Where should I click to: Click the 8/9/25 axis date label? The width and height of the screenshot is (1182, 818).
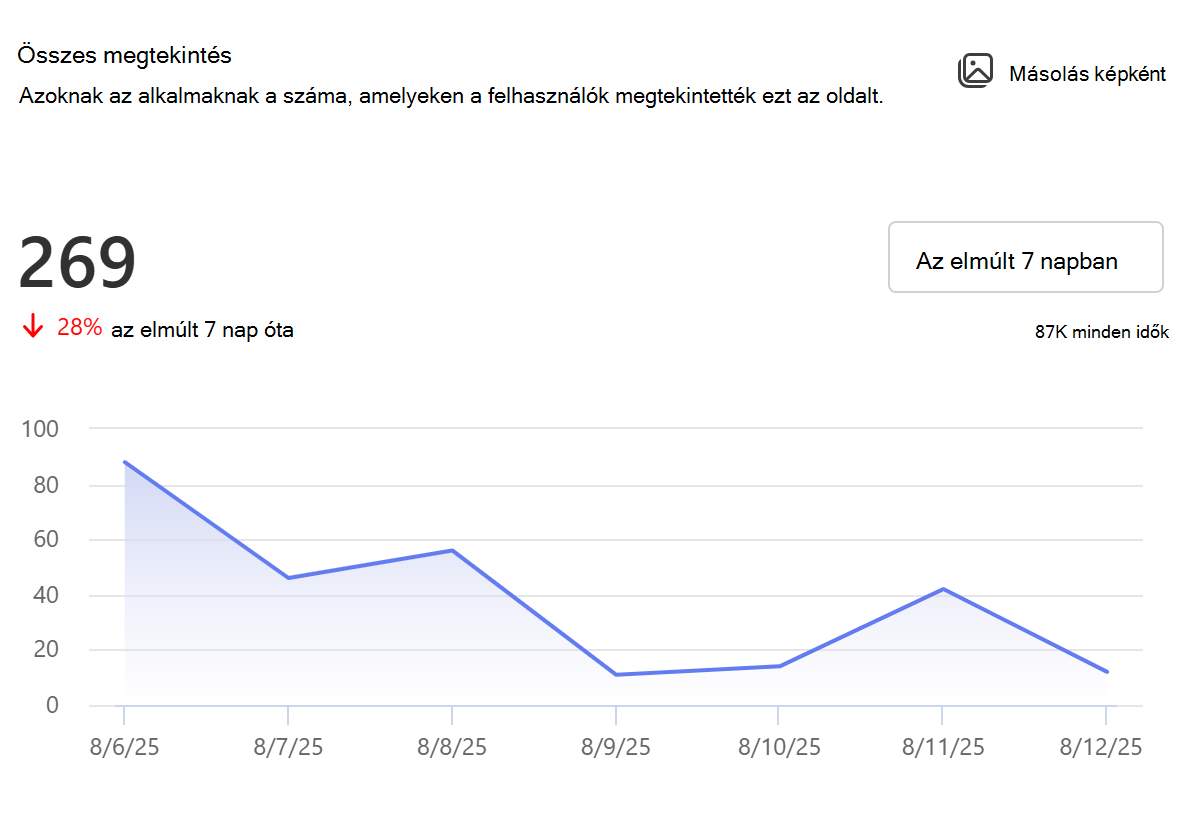coord(616,747)
